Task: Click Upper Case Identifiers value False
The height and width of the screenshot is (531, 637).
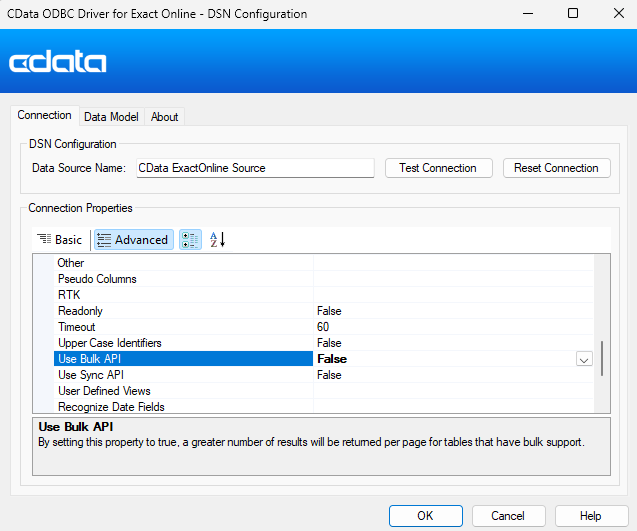Action: (x=329, y=343)
